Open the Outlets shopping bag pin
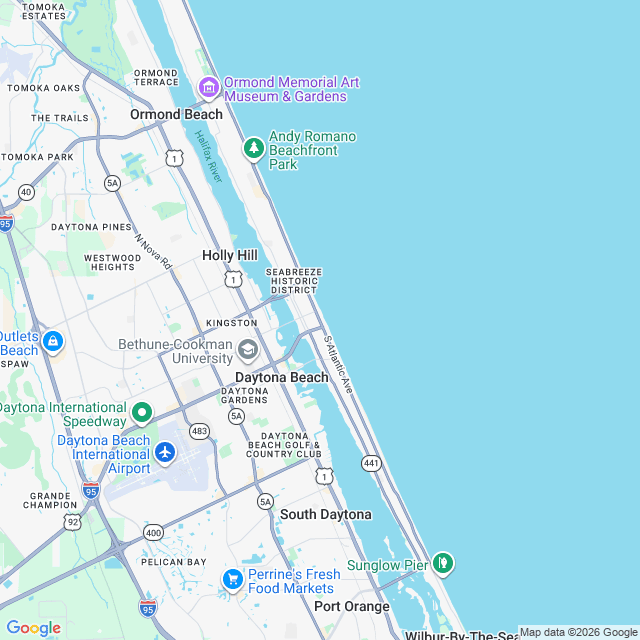Screen dimensions: 640x640 (53, 342)
